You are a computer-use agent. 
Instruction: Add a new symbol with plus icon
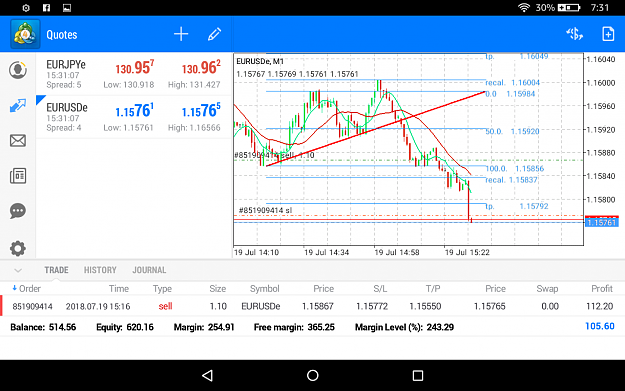tap(181, 34)
